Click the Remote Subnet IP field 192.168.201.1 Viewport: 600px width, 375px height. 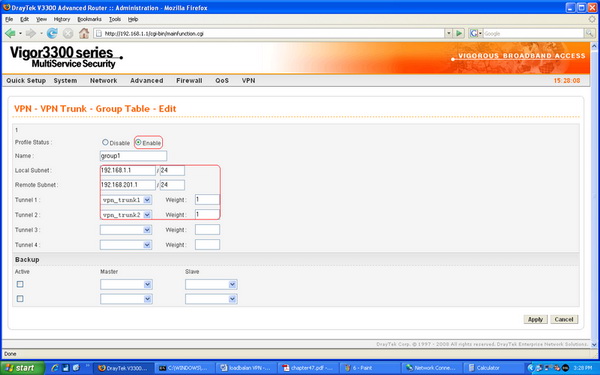coord(128,185)
